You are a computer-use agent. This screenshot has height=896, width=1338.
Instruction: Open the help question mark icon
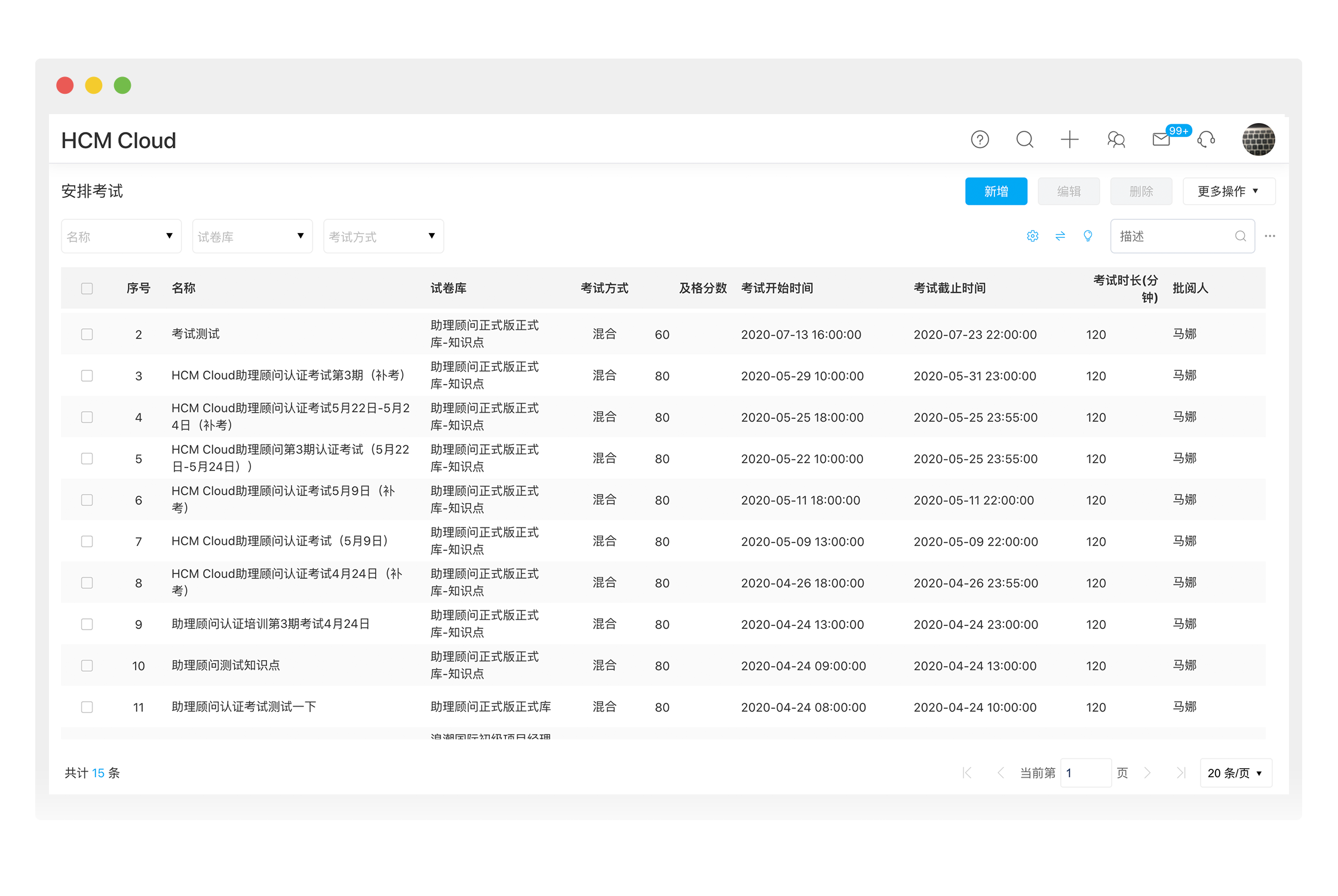(980, 140)
